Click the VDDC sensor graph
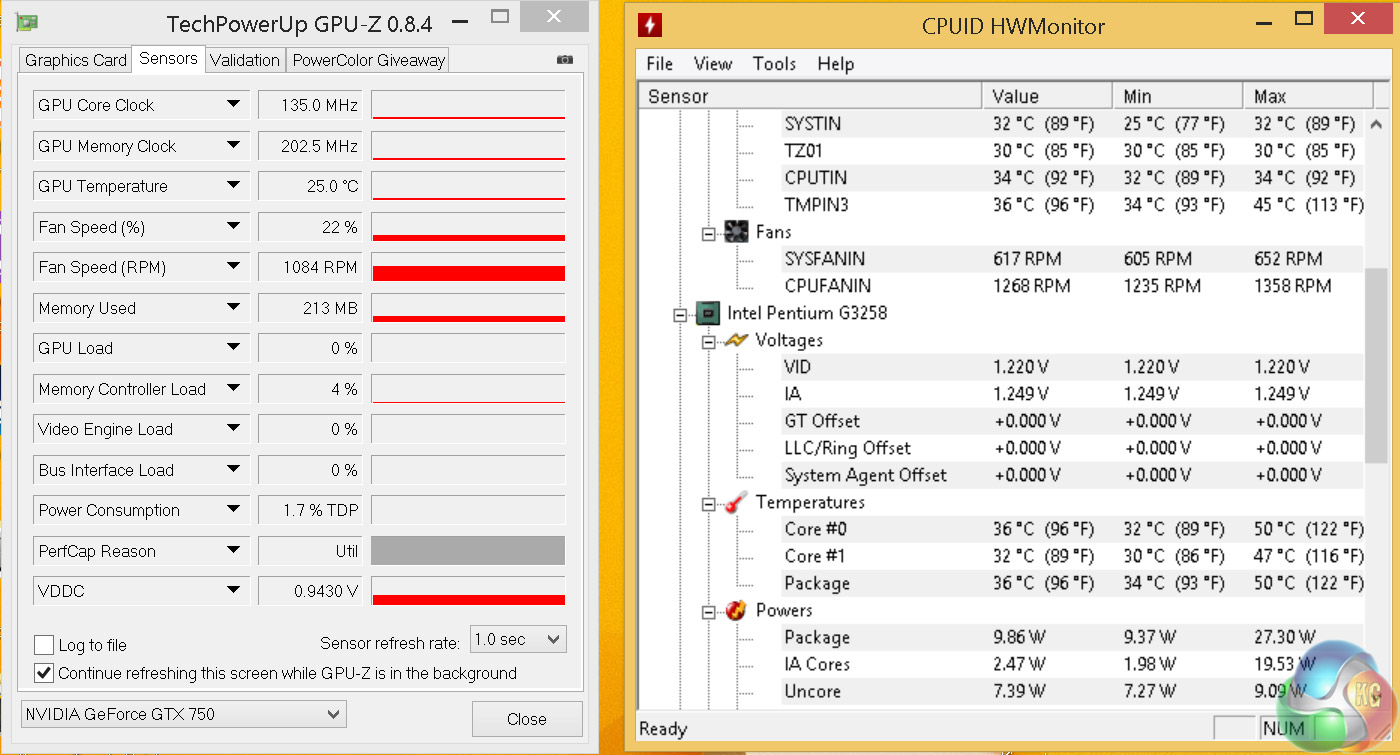Screen dimensions: 1400x755 (x=468, y=592)
